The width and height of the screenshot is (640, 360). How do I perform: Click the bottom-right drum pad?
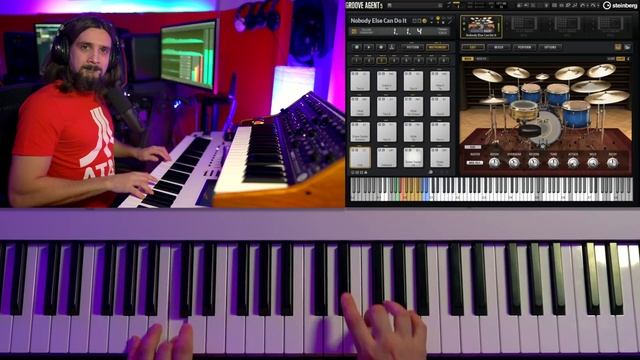click(440, 158)
